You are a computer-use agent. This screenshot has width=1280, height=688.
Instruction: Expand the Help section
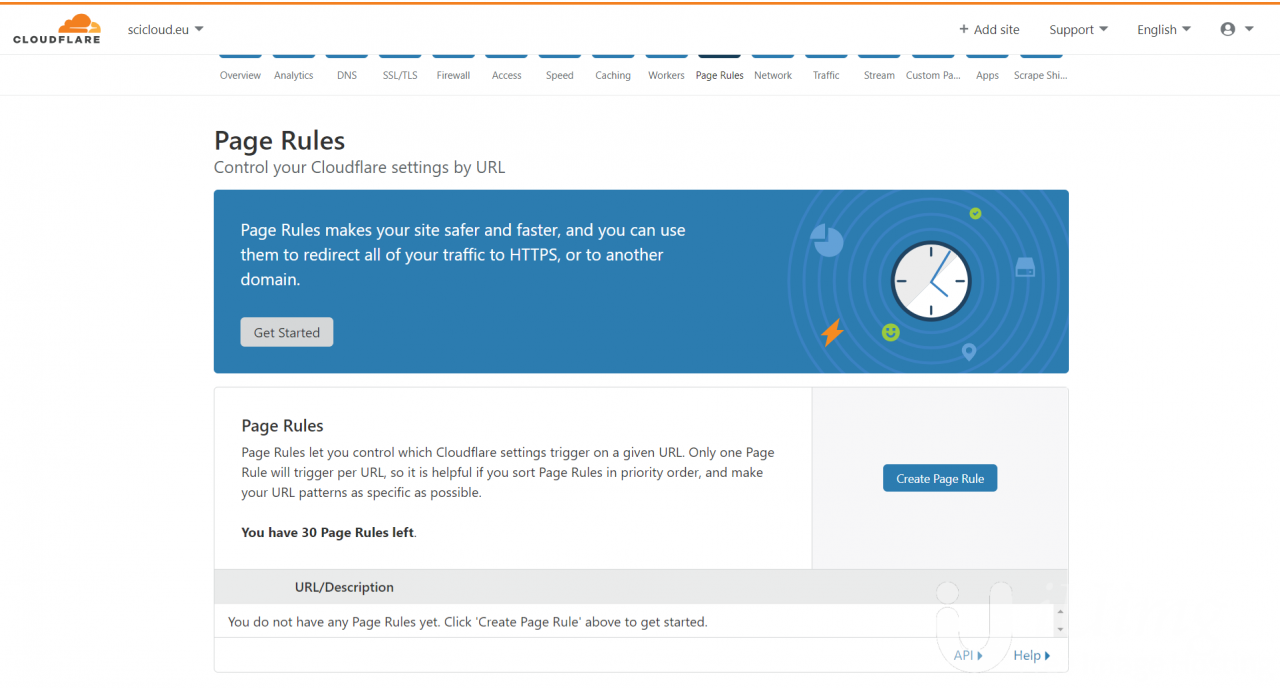coord(1031,655)
